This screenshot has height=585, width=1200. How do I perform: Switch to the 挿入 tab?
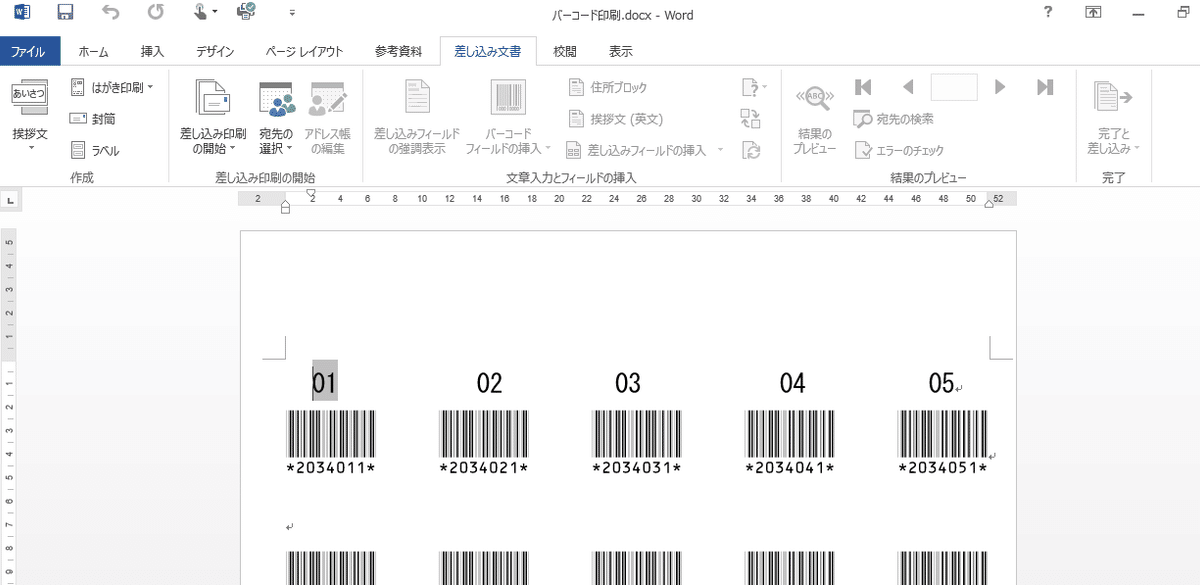pos(152,52)
